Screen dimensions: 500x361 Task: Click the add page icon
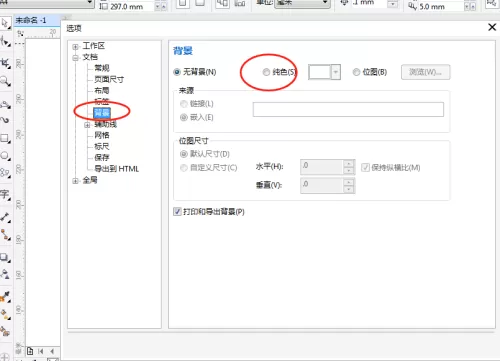click(x=30, y=351)
